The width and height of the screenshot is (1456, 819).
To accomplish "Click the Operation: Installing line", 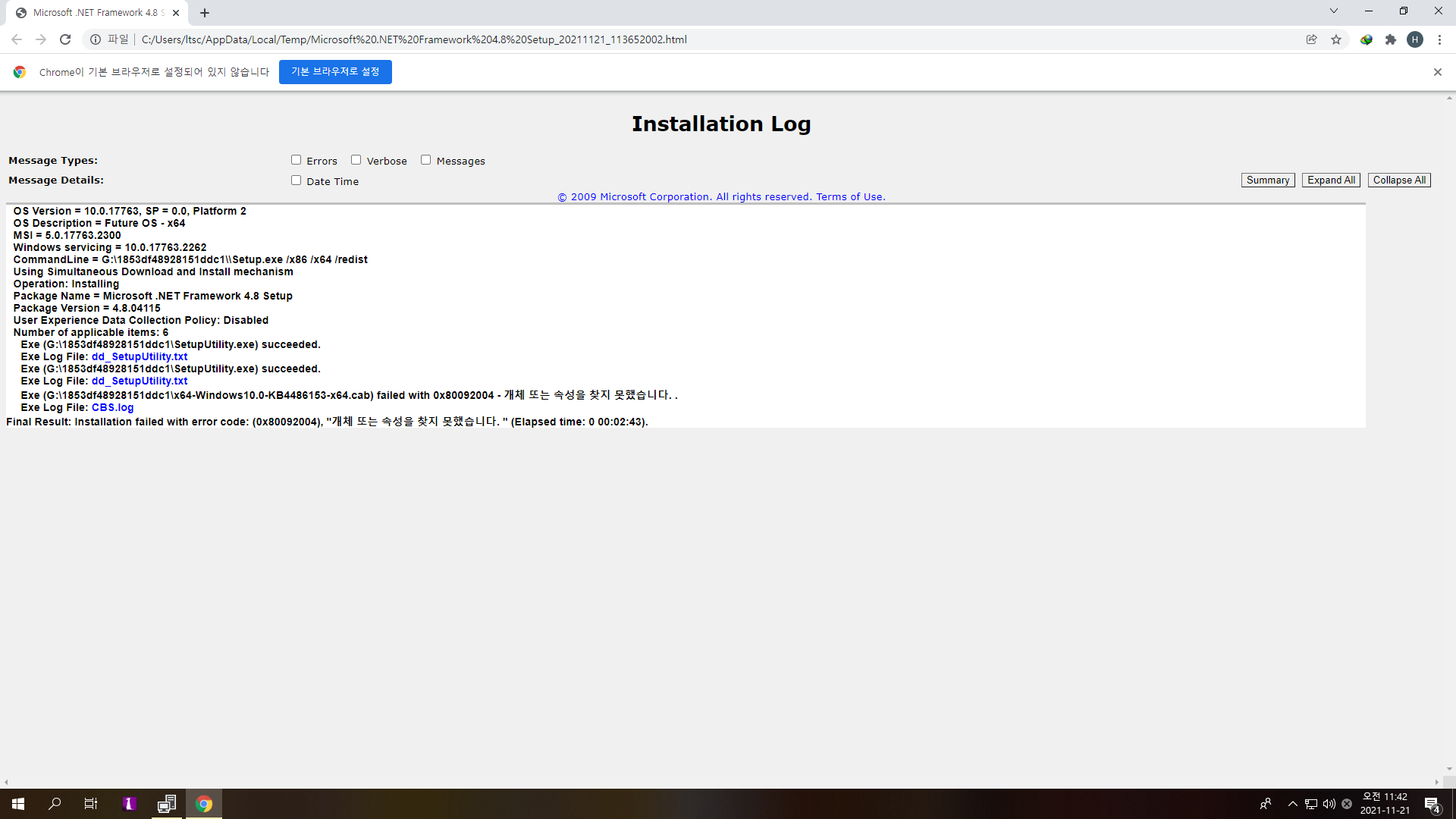I will coord(66,284).
